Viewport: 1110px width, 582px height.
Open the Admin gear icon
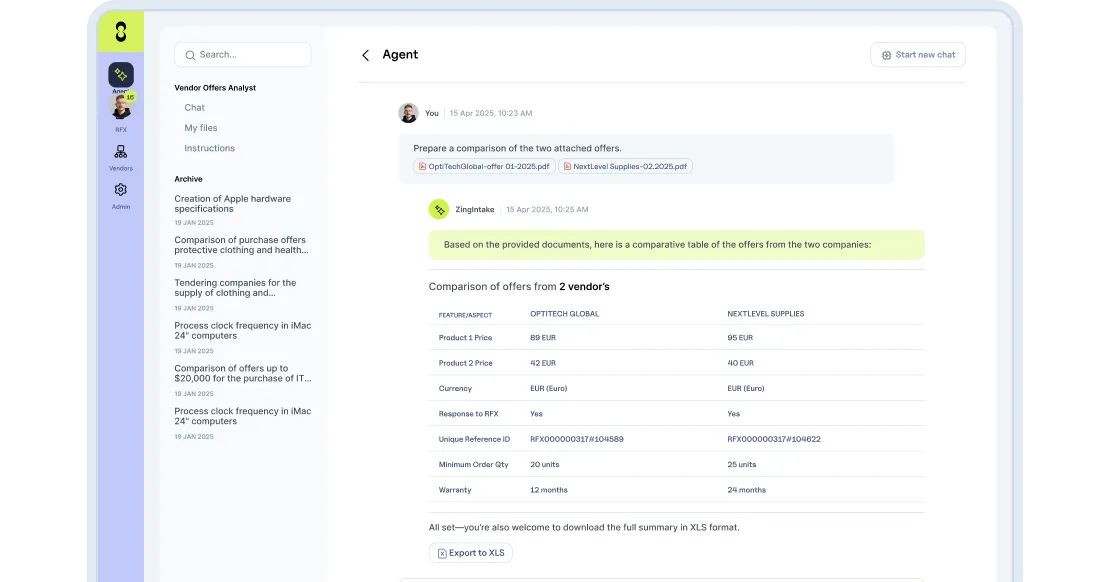(x=120, y=190)
